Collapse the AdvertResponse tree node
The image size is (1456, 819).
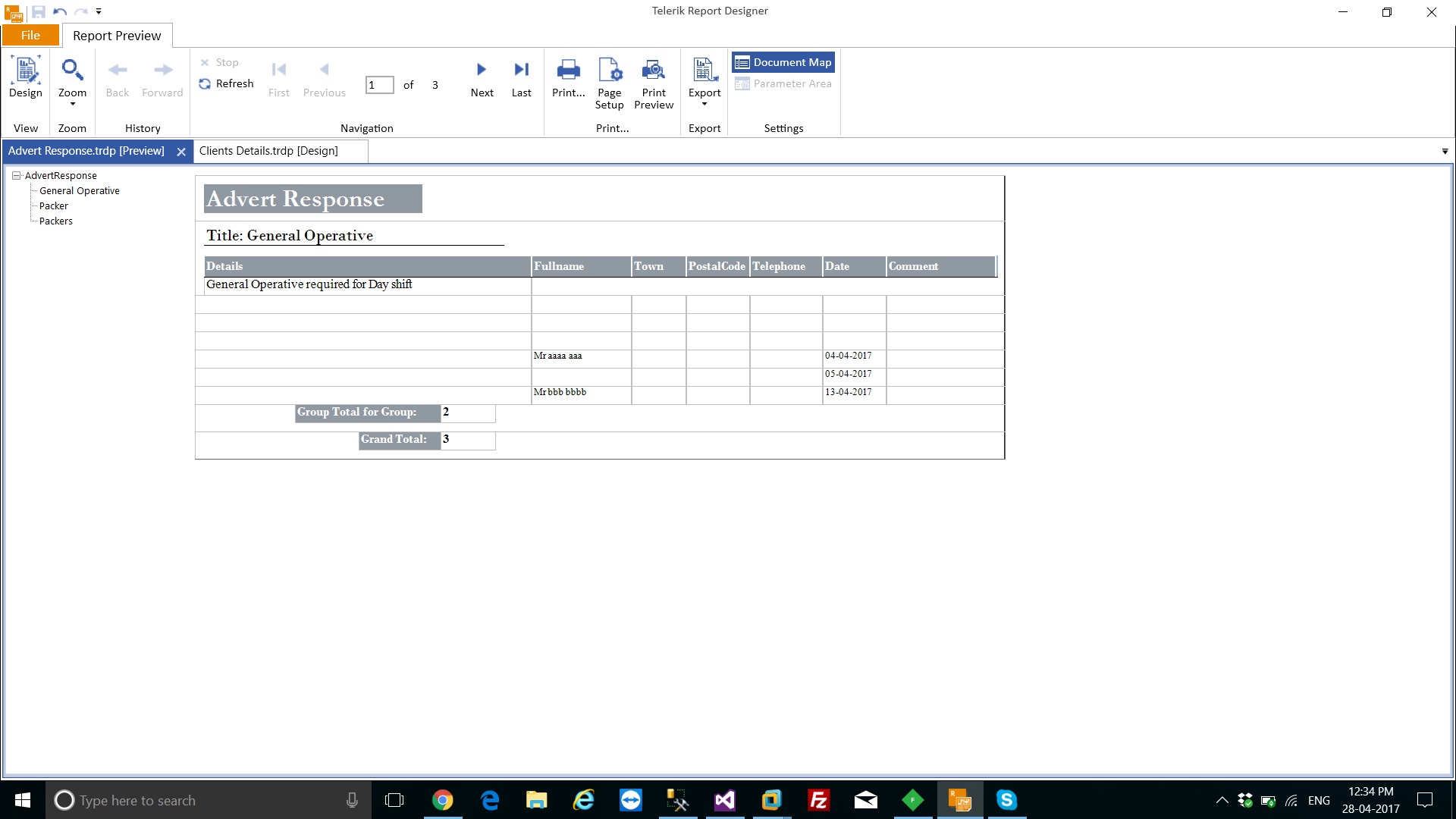(x=16, y=175)
